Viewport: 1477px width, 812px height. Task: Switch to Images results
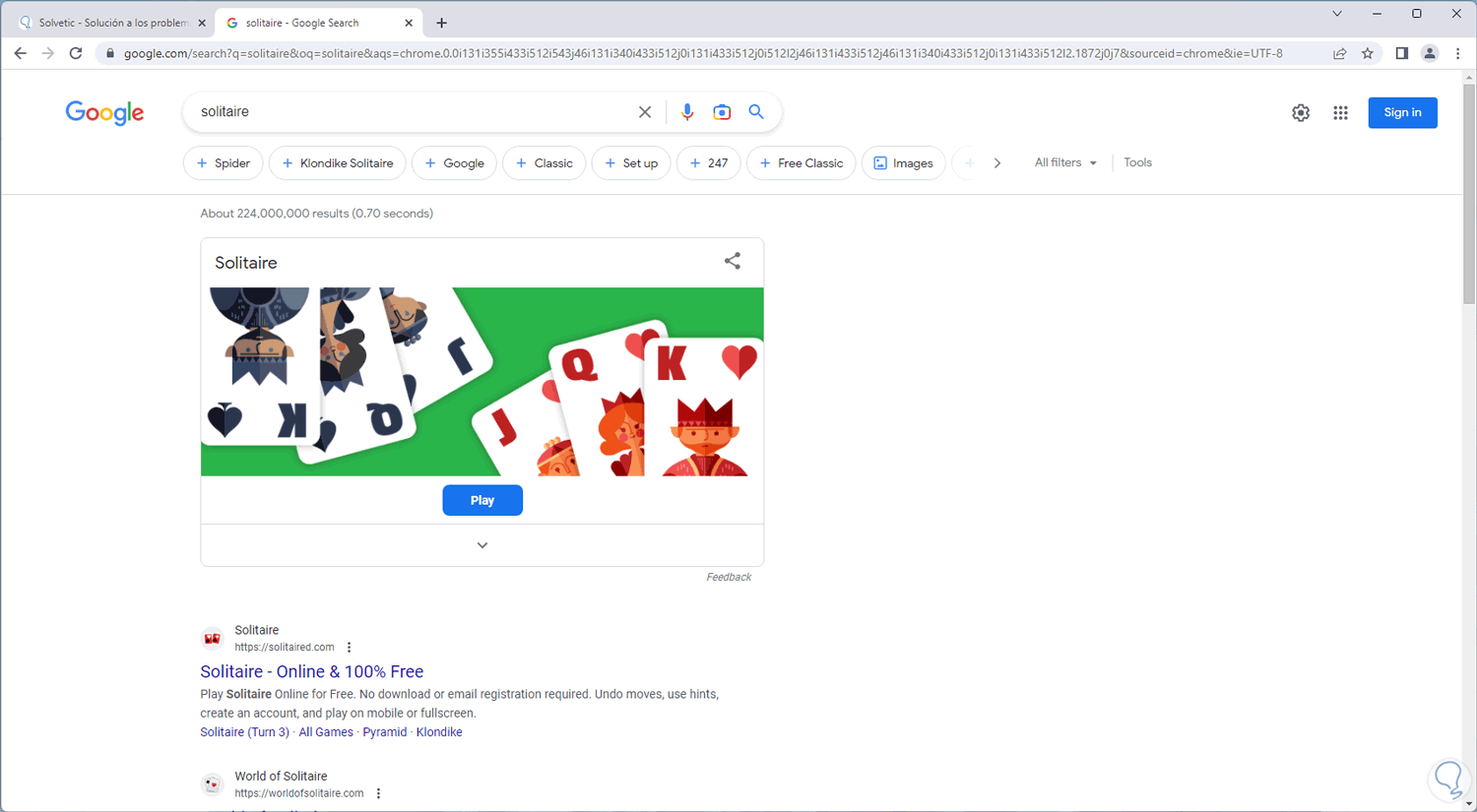904,163
